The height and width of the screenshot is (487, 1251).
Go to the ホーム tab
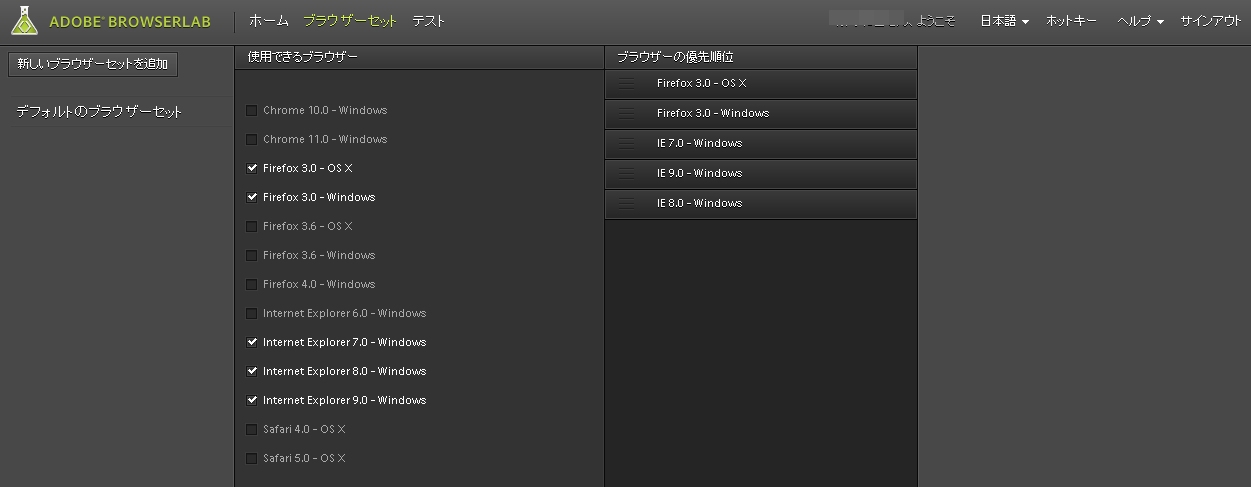point(269,21)
